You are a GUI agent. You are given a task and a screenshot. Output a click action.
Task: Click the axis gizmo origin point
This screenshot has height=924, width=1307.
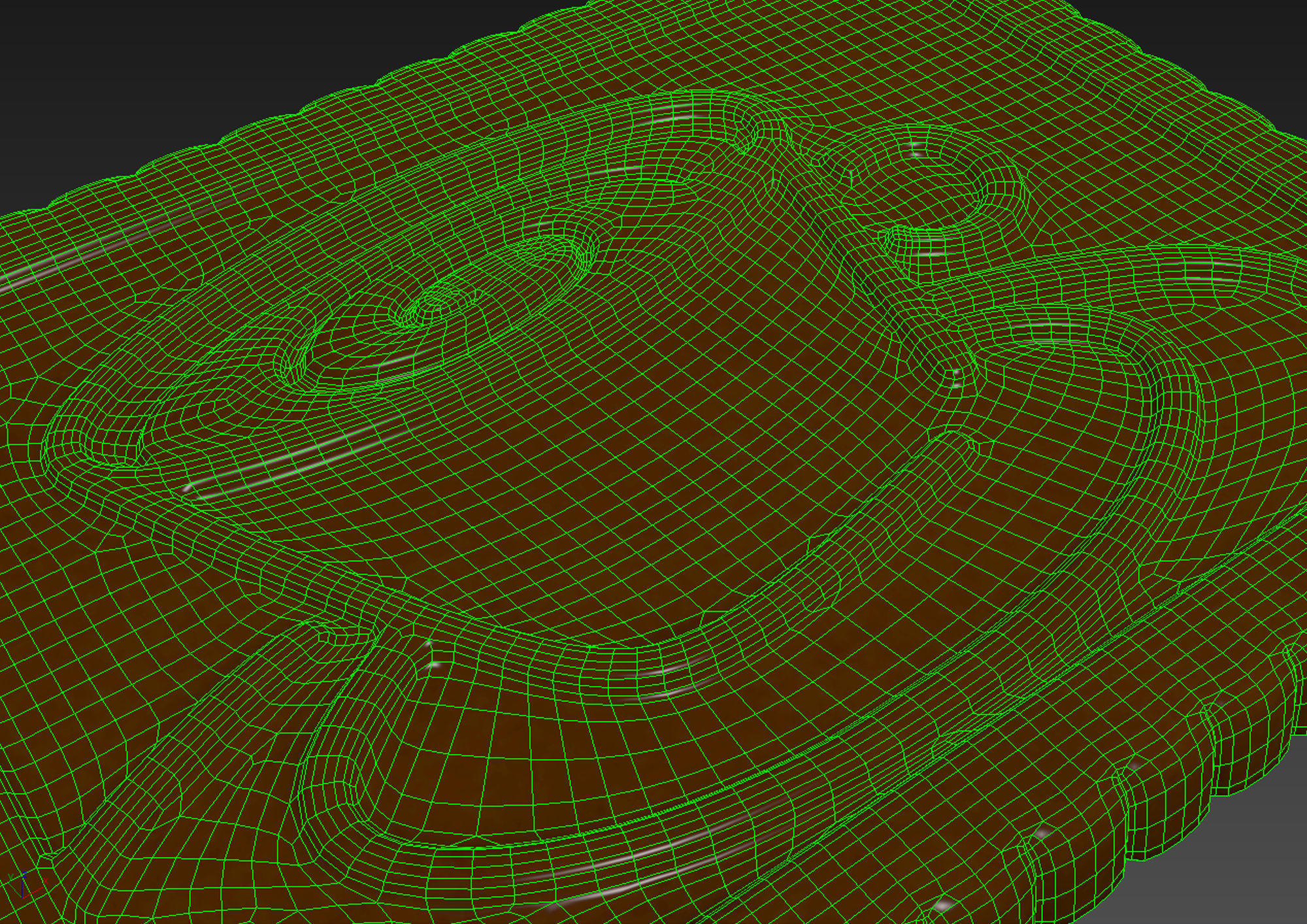(22, 898)
